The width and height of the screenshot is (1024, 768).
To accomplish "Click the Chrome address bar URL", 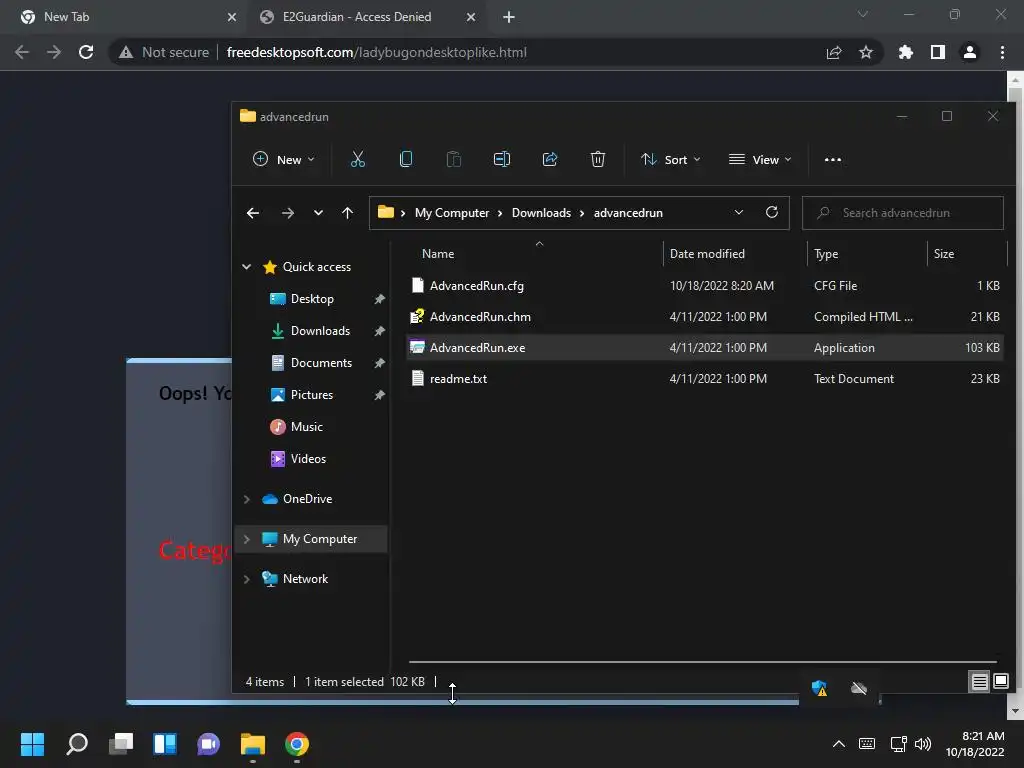I will pos(376,52).
